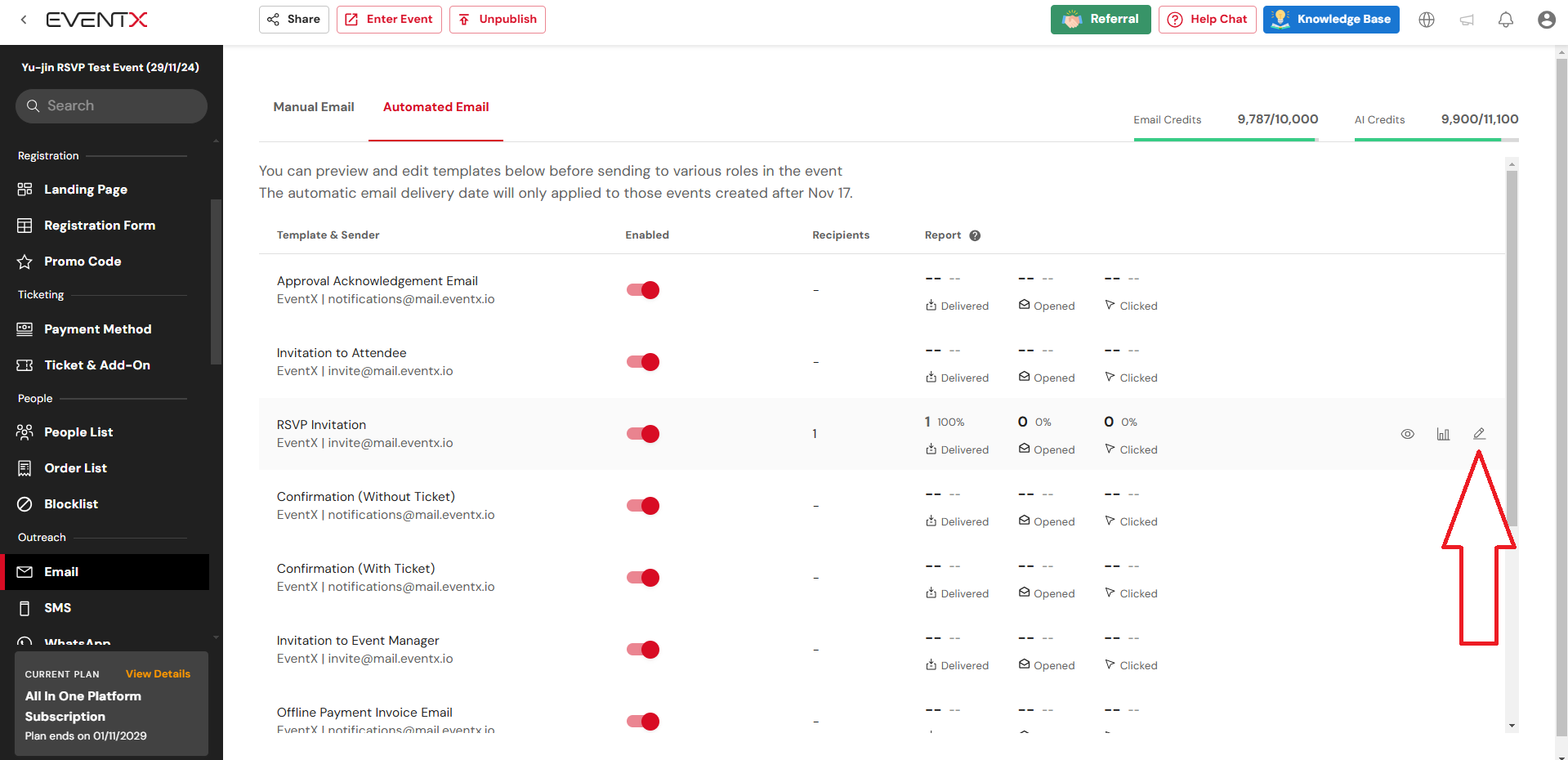Toggle the Invitation to Event Manager email
This screenshot has height=760, width=1568.
click(x=643, y=650)
